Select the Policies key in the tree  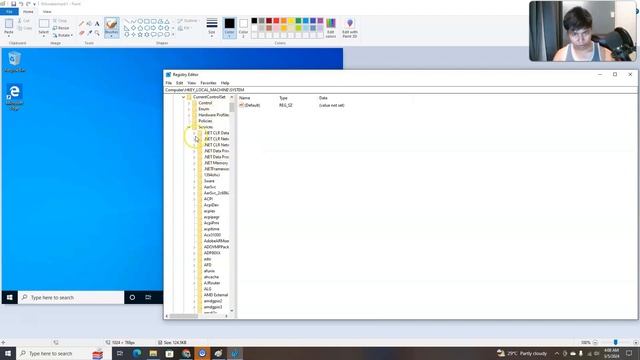coord(205,121)
